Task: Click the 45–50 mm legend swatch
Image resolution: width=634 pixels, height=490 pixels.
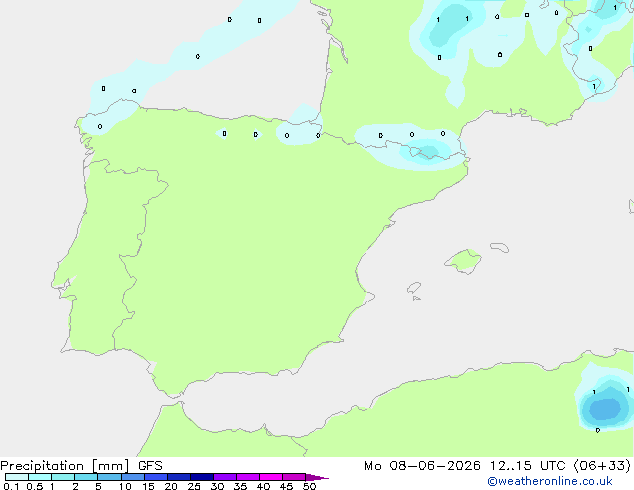Action: 294,477
